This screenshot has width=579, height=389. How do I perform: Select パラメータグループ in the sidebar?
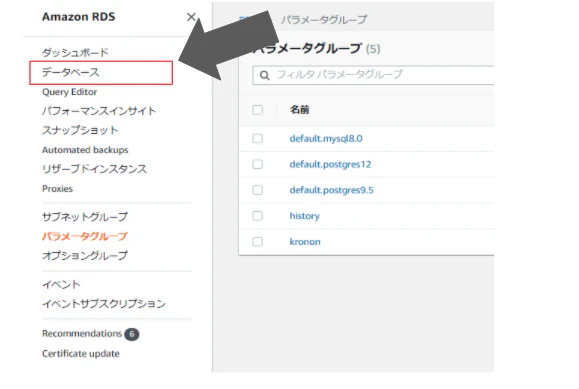(85, 236)
